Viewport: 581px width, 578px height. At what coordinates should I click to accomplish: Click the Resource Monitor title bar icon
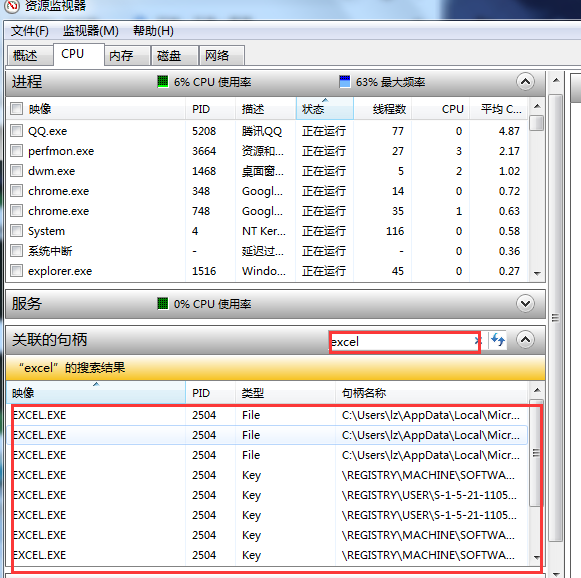tap(11, 5)
